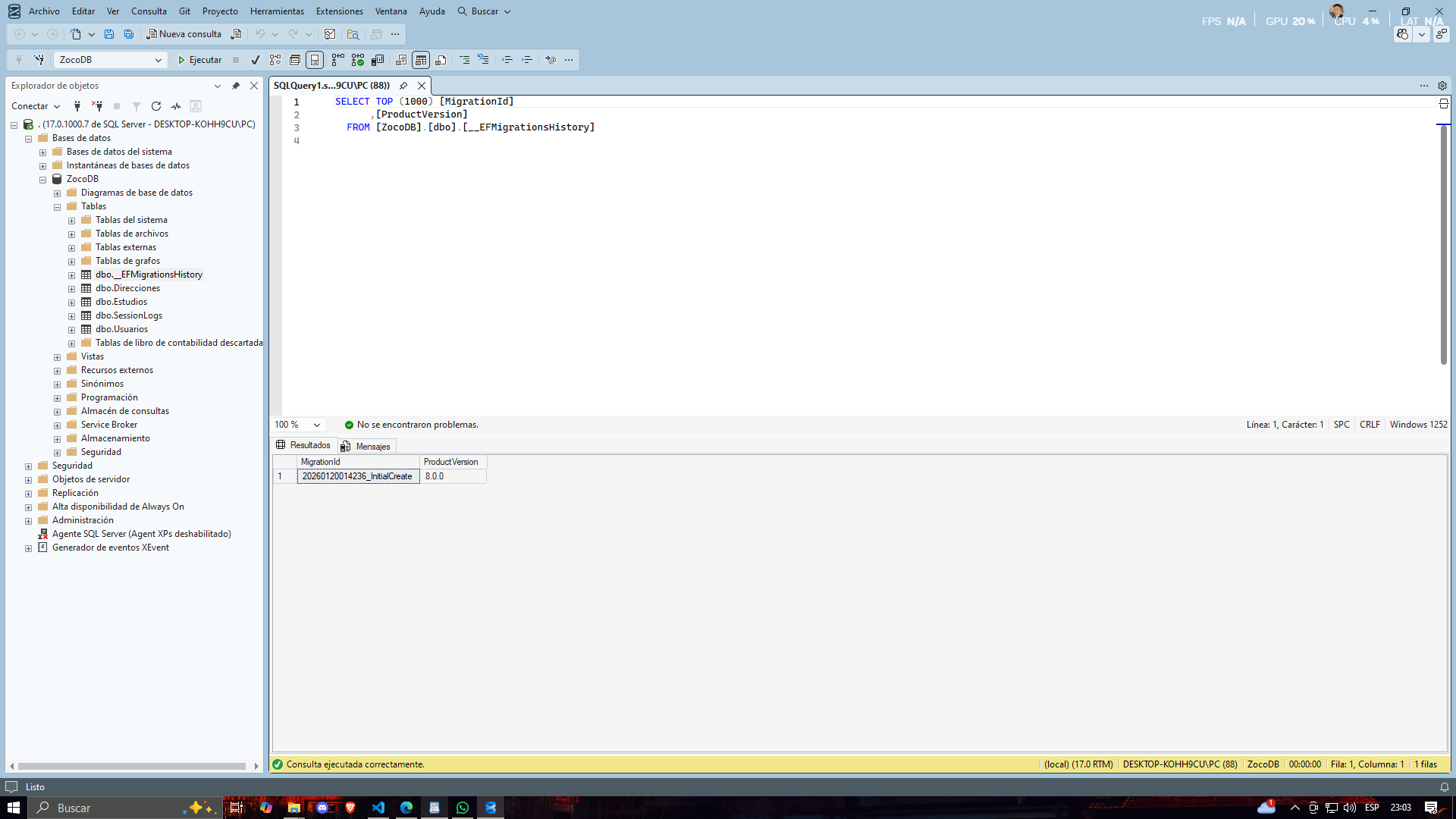Screen dimensions: 1456x819
Task: Expand the dbo.Usuarios table
Action: click(x=72, y=330)
